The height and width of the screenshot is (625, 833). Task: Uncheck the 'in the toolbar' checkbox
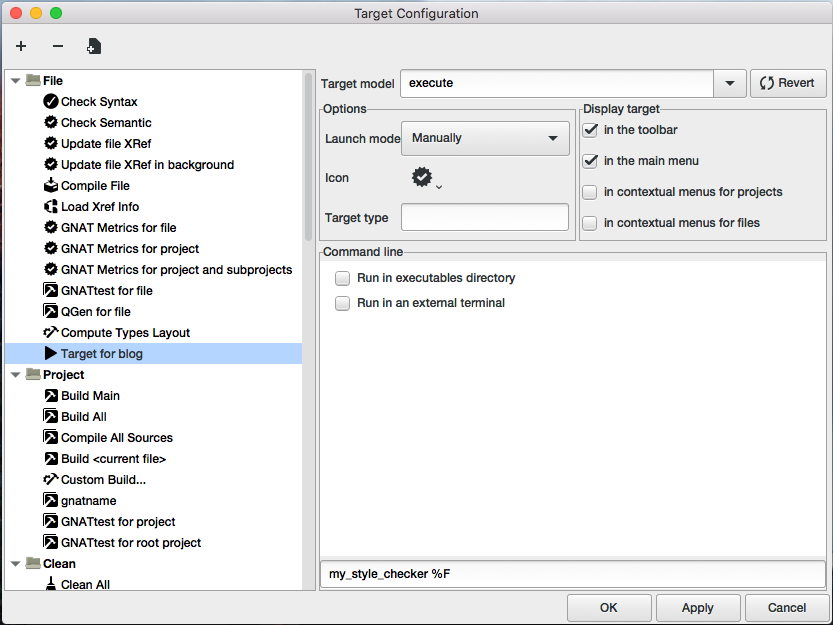[x=591, y=130]
